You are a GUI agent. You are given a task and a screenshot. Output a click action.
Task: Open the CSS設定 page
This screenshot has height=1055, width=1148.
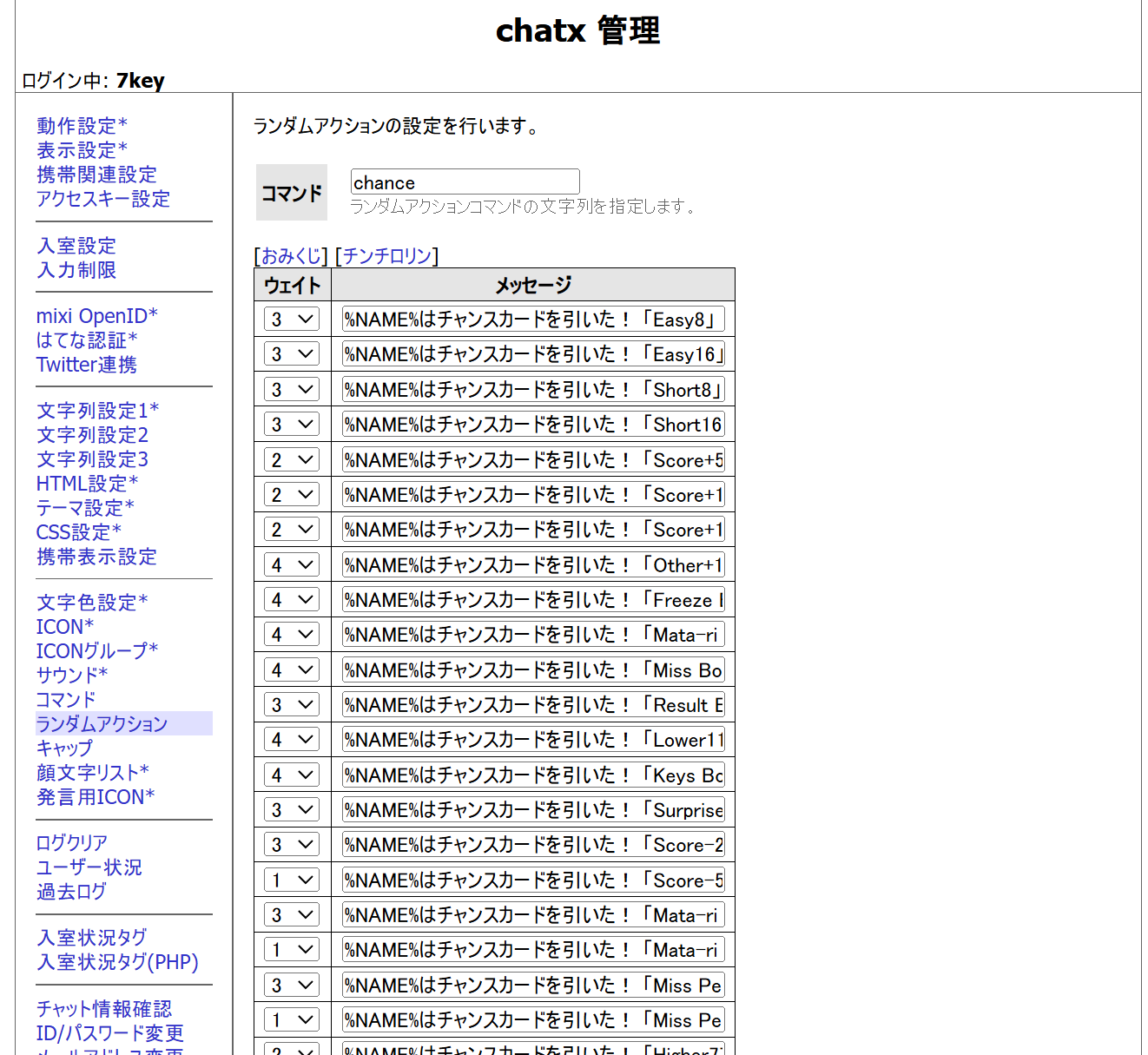pyautogui.click(x=78, y=532)
